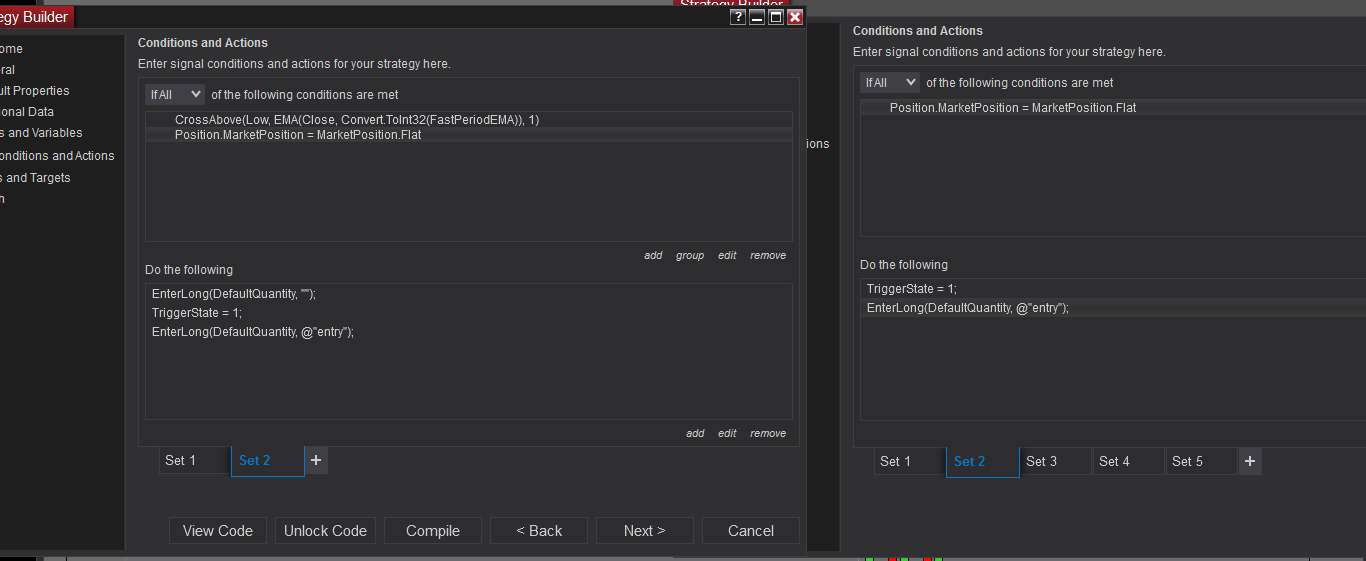Viewport: 1366px width, 561px height.
Task: Open Conditions and Actions sidebar item
Action: tap(57, 156)
